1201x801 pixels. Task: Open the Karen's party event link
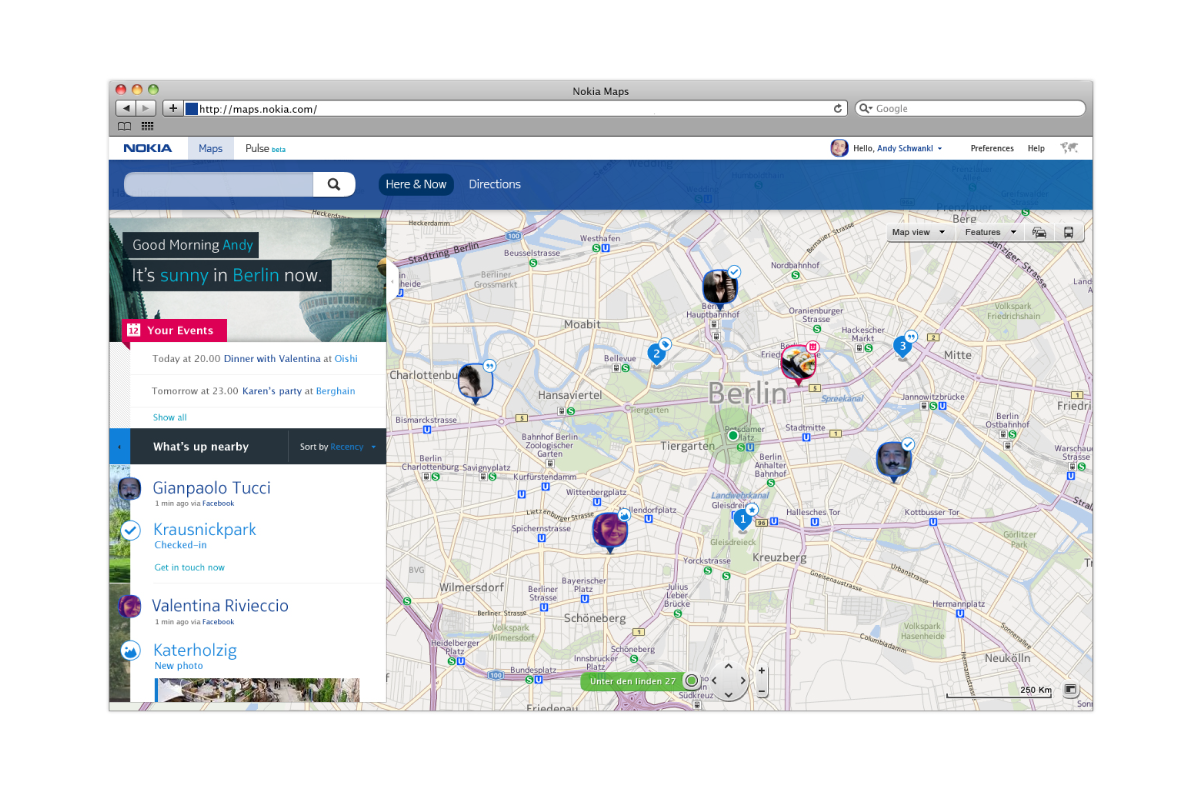point(272,391)
